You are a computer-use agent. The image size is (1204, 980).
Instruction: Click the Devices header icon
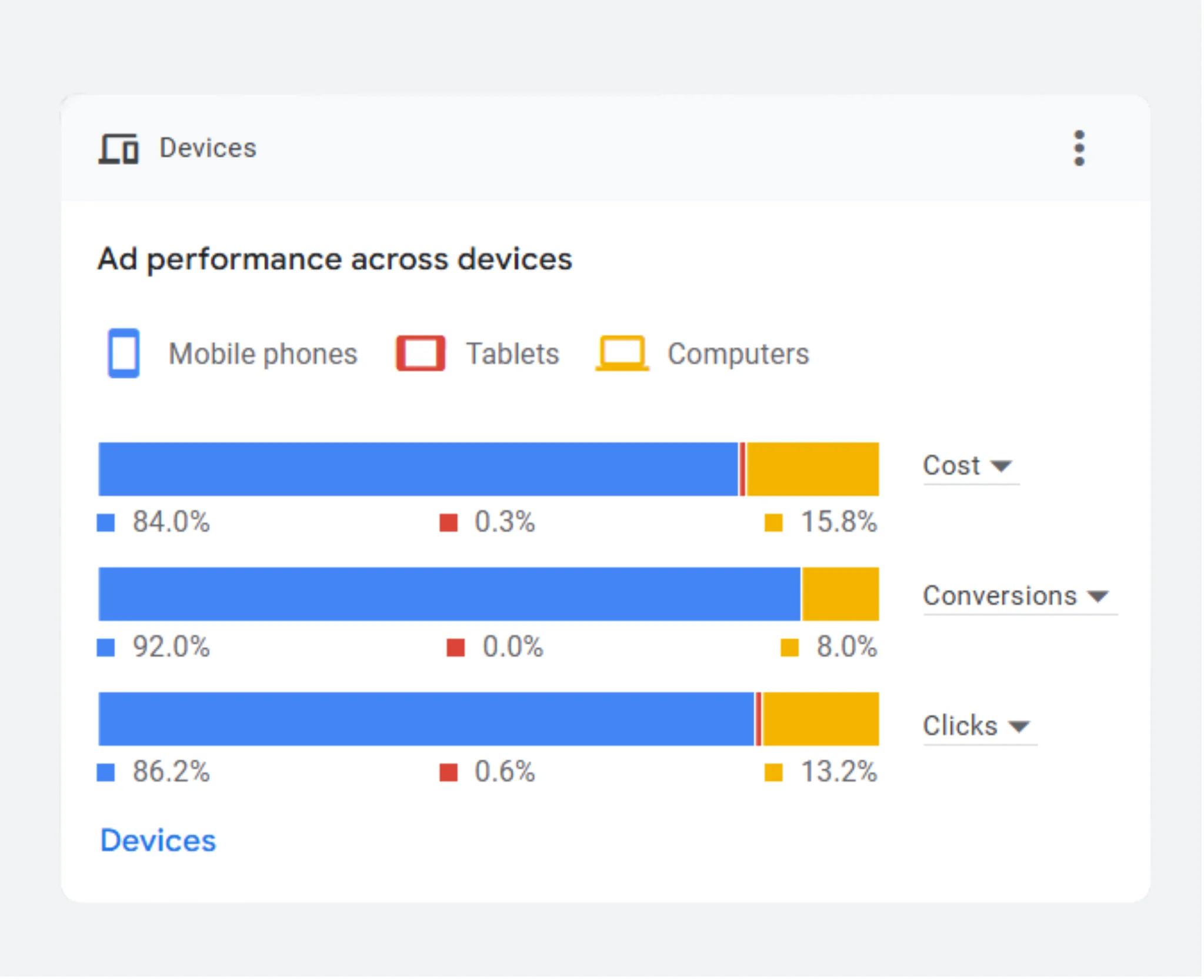point(118,148)
